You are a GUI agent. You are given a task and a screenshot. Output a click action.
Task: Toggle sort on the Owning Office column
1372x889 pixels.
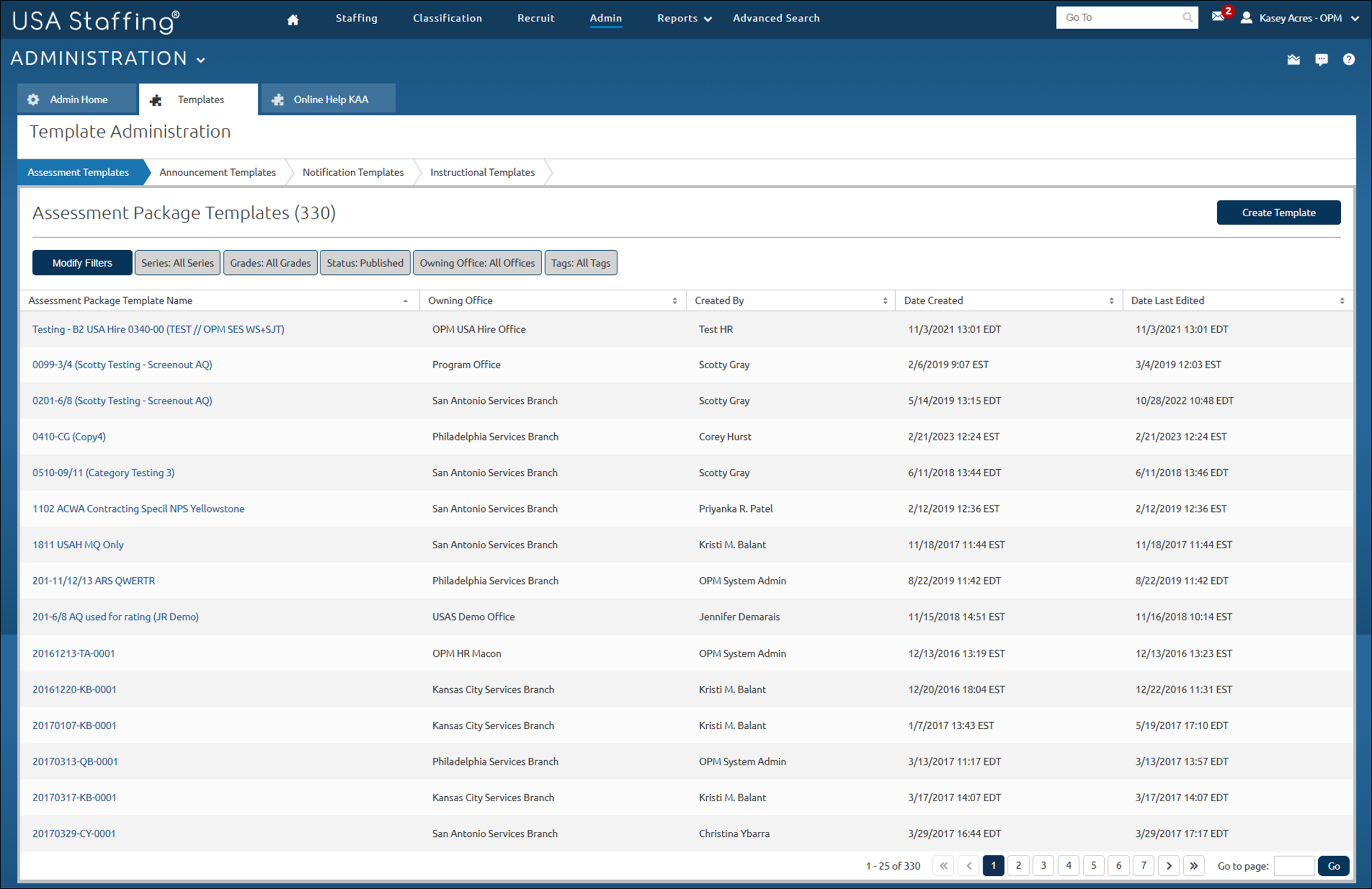[x=674, y=300]
